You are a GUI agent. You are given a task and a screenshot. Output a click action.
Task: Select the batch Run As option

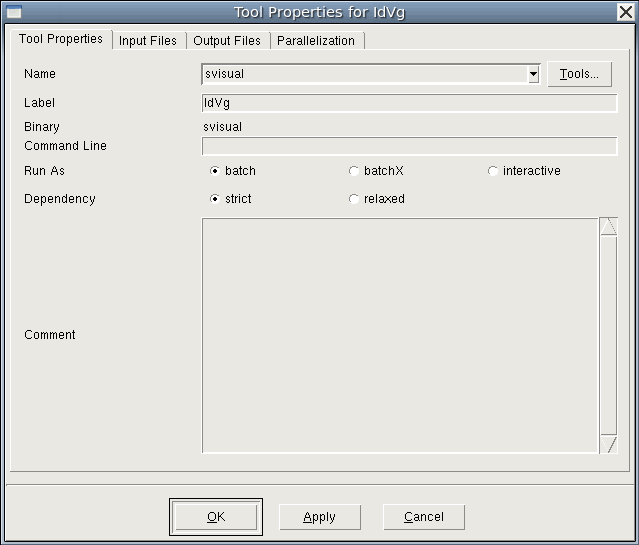(232, 171)
